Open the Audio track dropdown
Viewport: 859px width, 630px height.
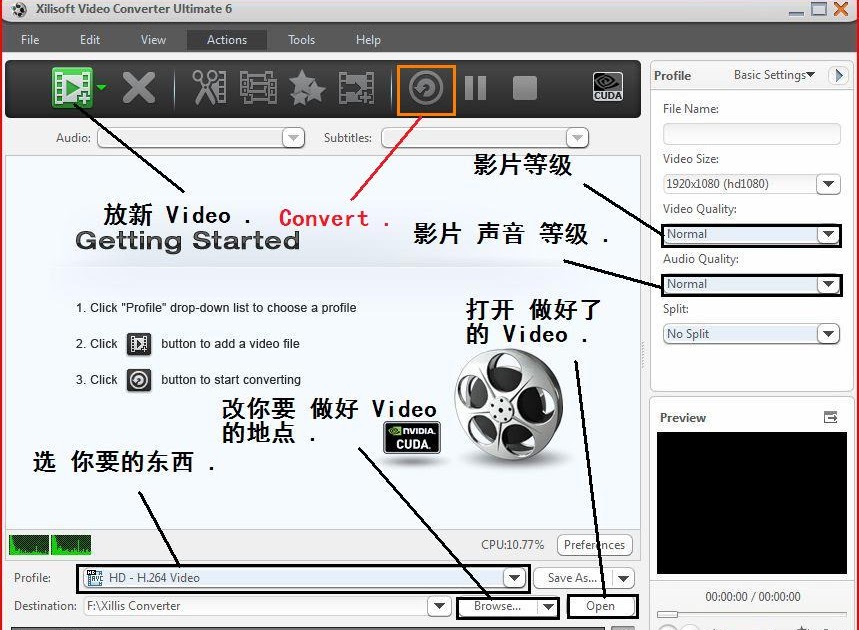click(292, 138)
